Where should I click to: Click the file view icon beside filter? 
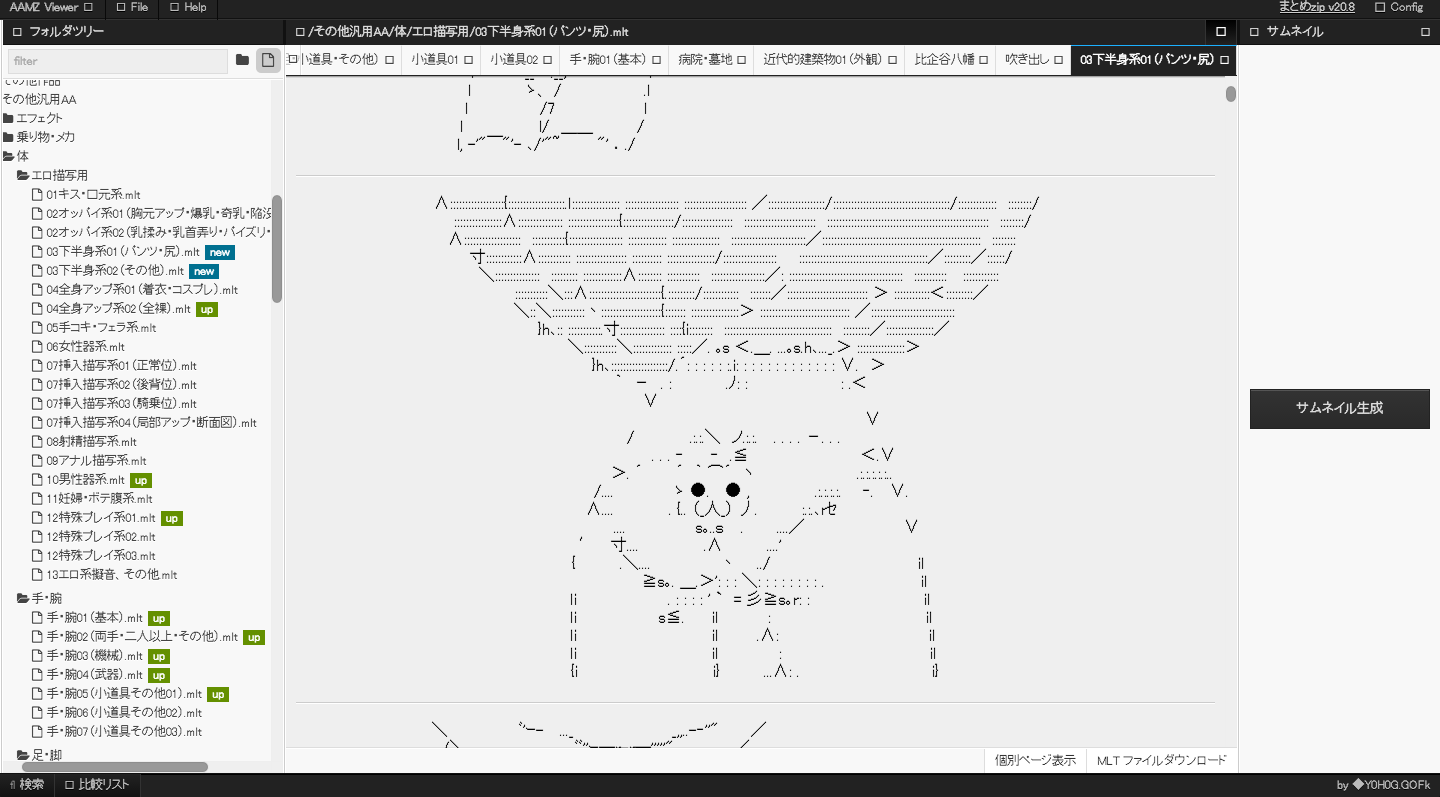pyautogui.click(x=268, y=60)
